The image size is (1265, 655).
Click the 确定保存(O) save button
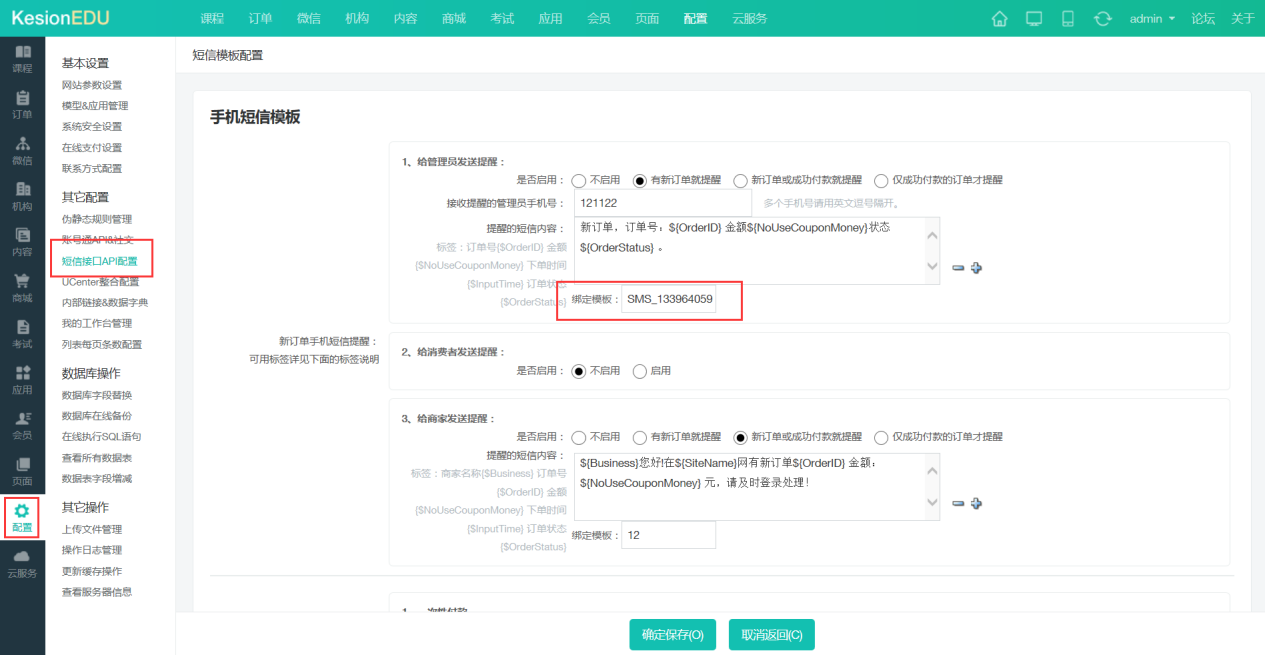672,634
